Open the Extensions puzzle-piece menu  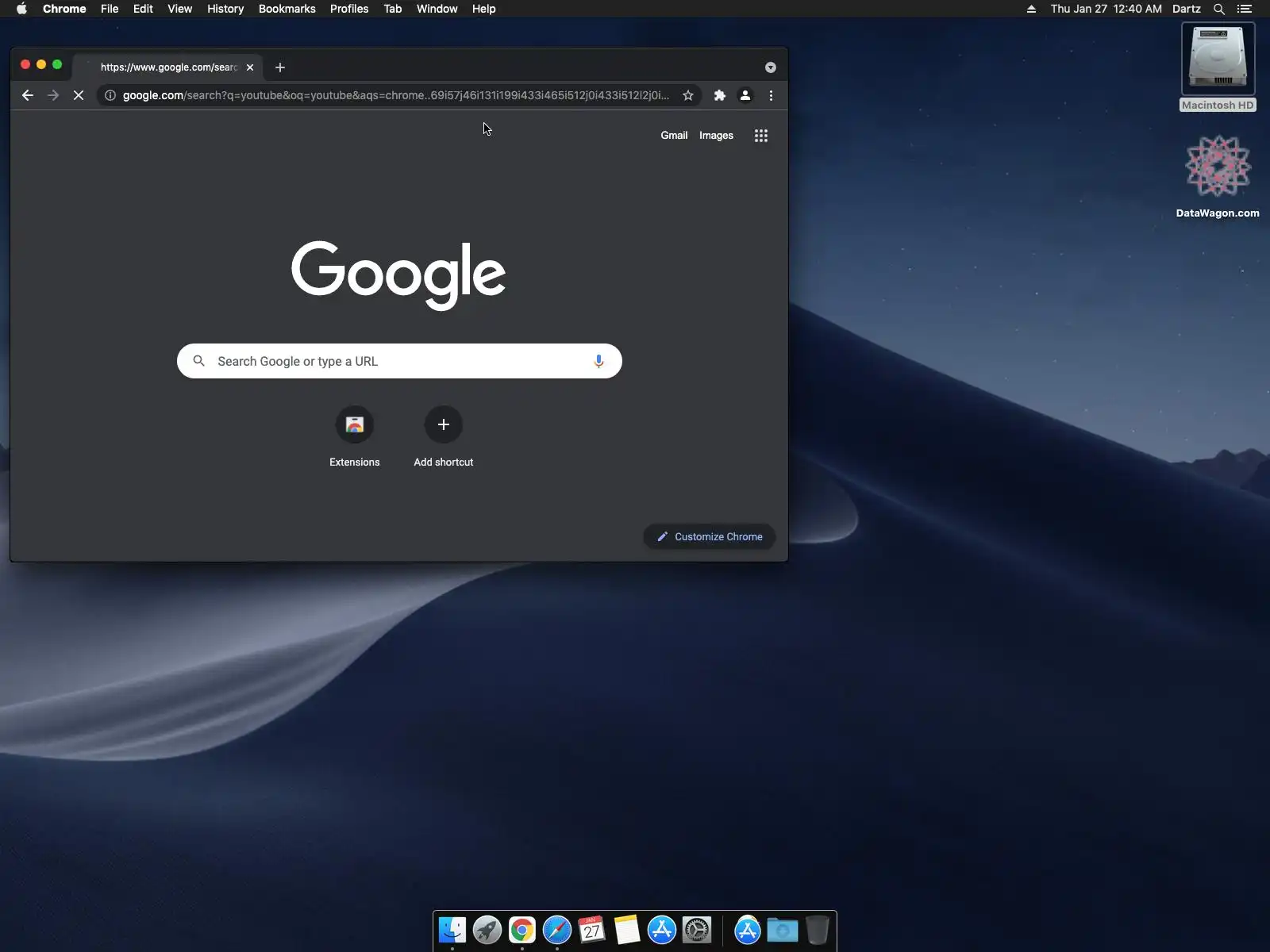pos(720,95)
